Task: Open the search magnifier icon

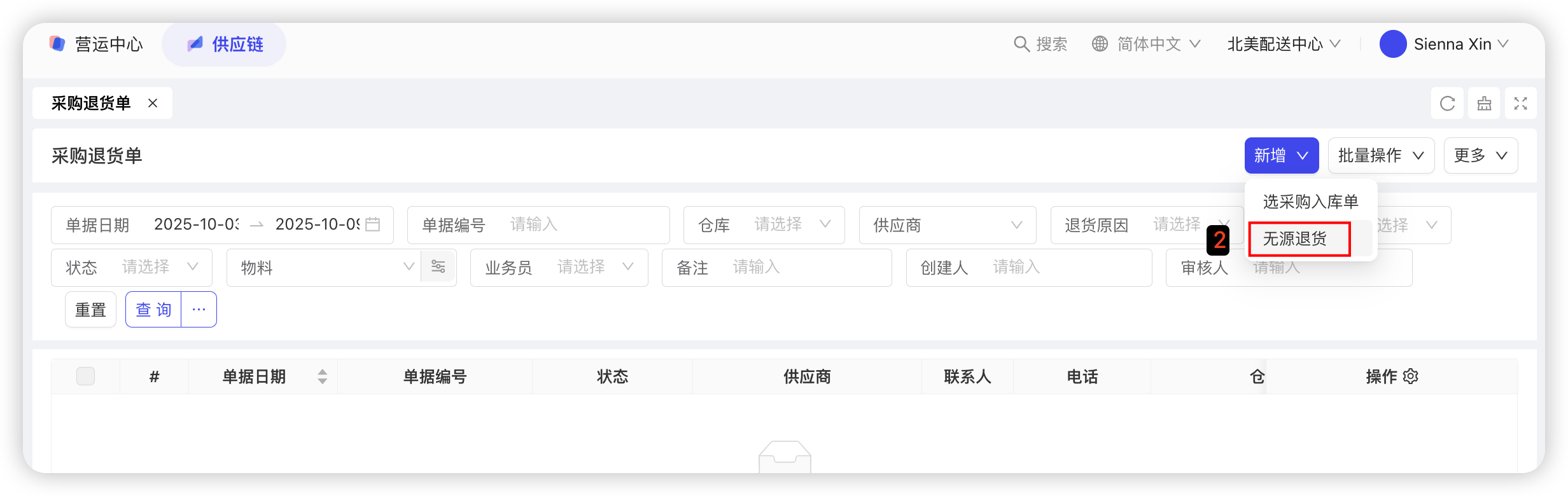Action: click(x=1021, y=44)
